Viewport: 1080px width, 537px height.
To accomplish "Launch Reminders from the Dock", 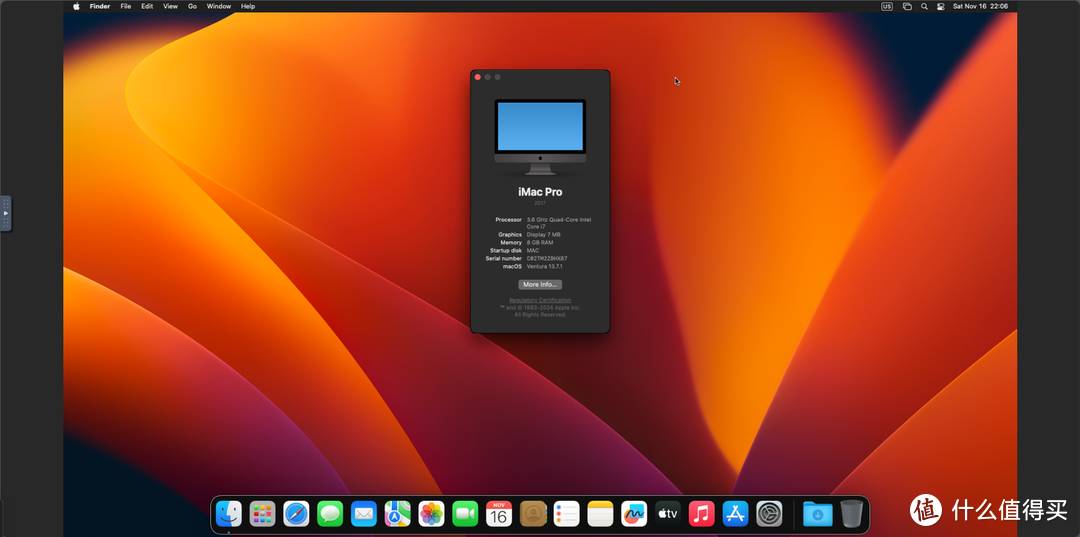I will [x=566, y=514].
